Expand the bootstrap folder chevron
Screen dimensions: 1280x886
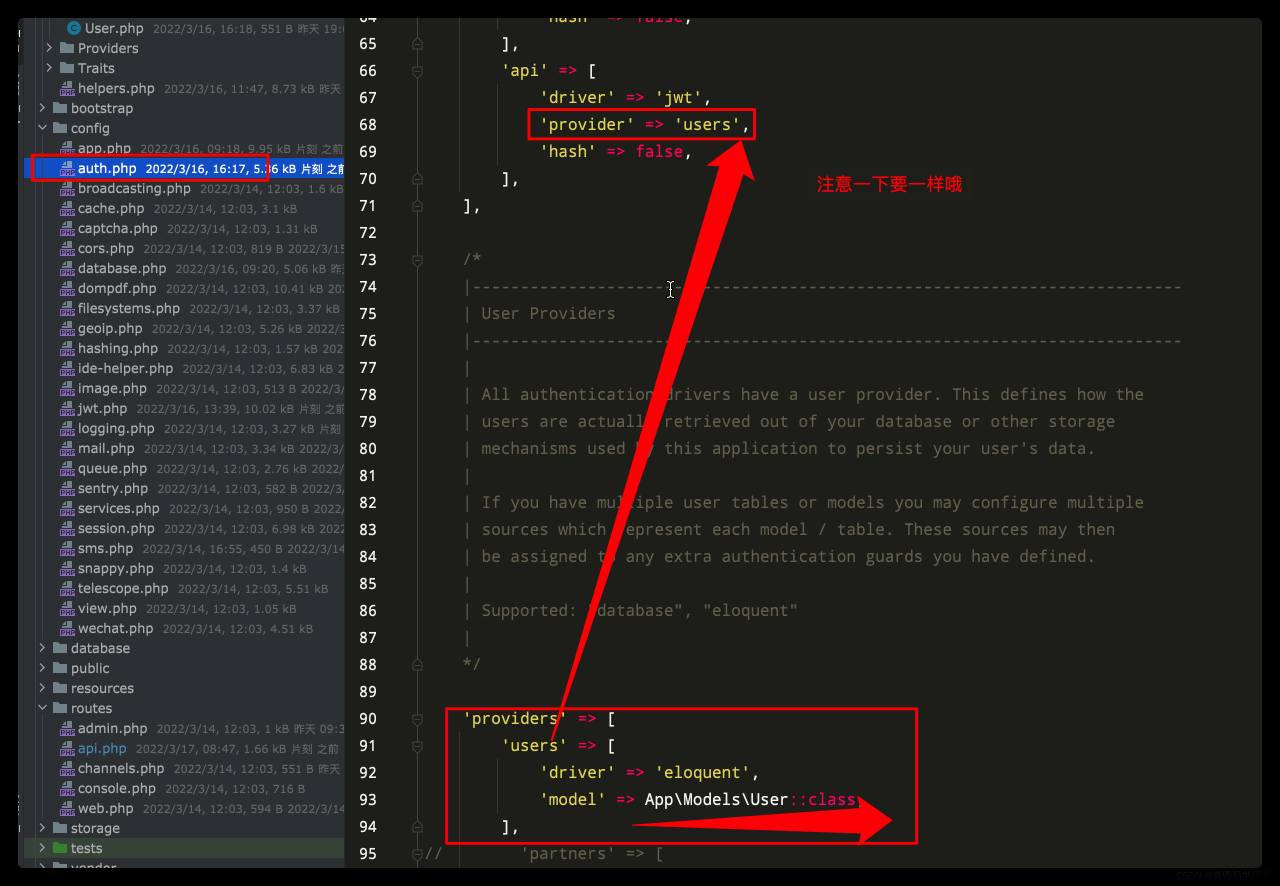click(x=42, y=108)
